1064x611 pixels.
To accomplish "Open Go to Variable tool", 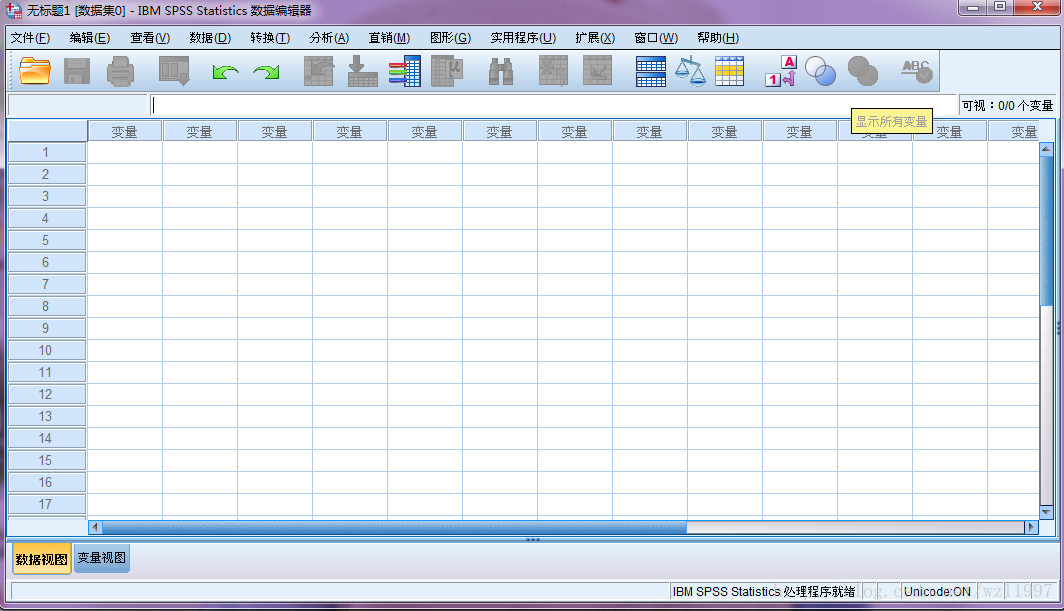I will pos(362,71).
